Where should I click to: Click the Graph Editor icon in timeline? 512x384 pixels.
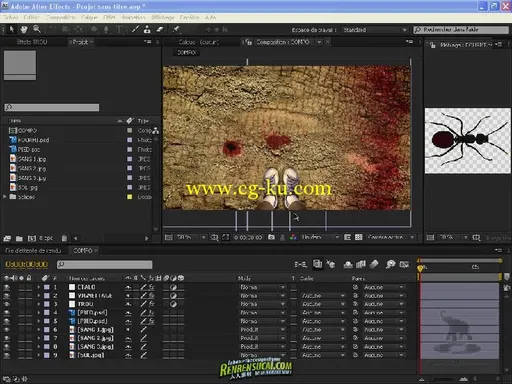(x=404, y=264)
